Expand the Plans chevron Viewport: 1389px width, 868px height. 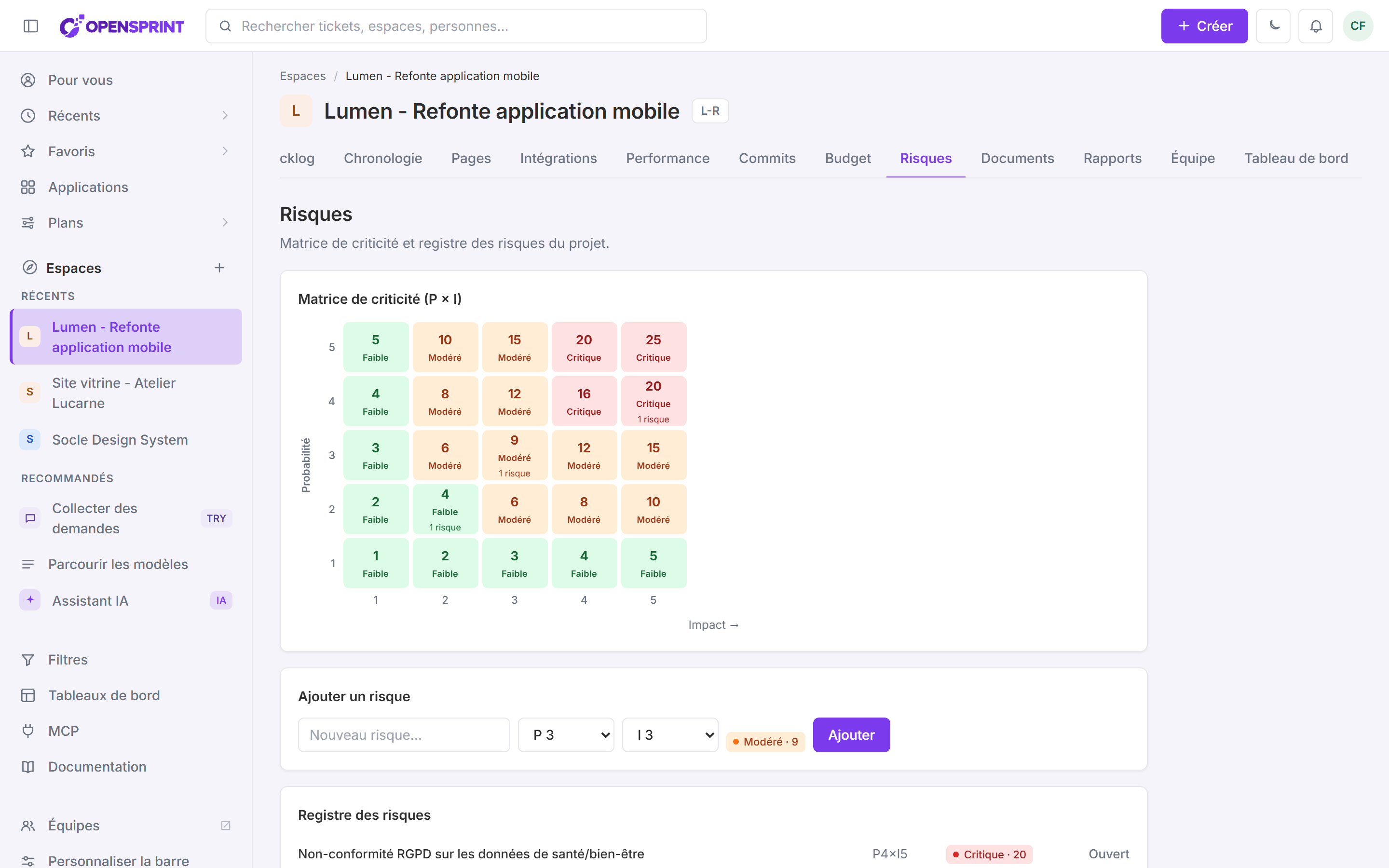coord(225,222)
